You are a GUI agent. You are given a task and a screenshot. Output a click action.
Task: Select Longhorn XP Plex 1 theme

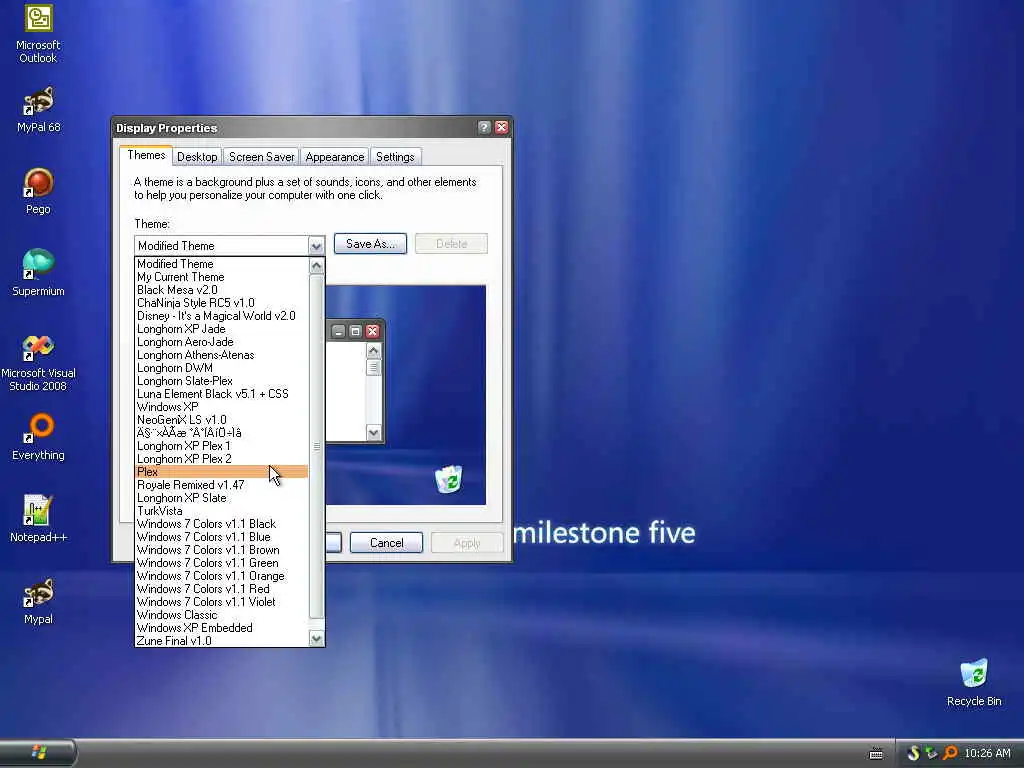click(221, 446)
